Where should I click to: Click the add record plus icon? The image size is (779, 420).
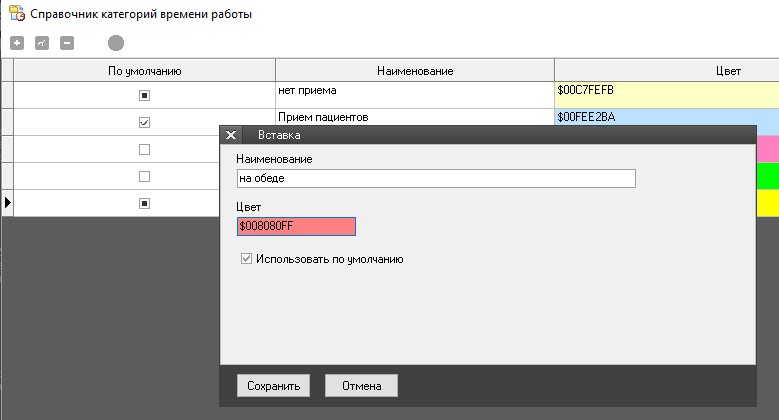pyautogui.click(x=16, y=43)
